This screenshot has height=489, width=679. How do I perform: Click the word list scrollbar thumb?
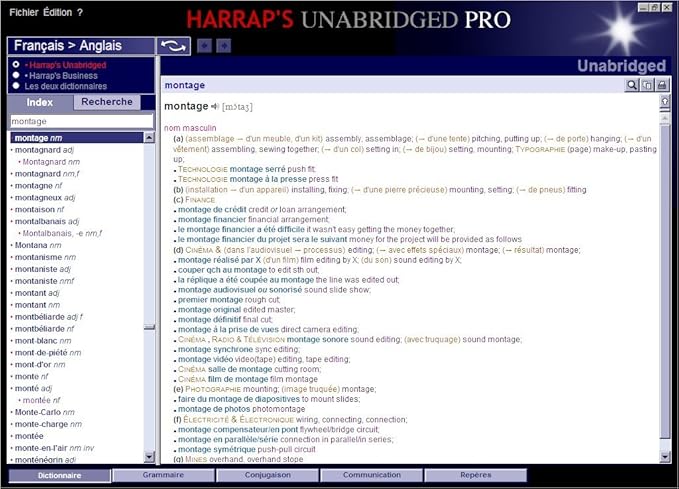[x=149, y=327]
